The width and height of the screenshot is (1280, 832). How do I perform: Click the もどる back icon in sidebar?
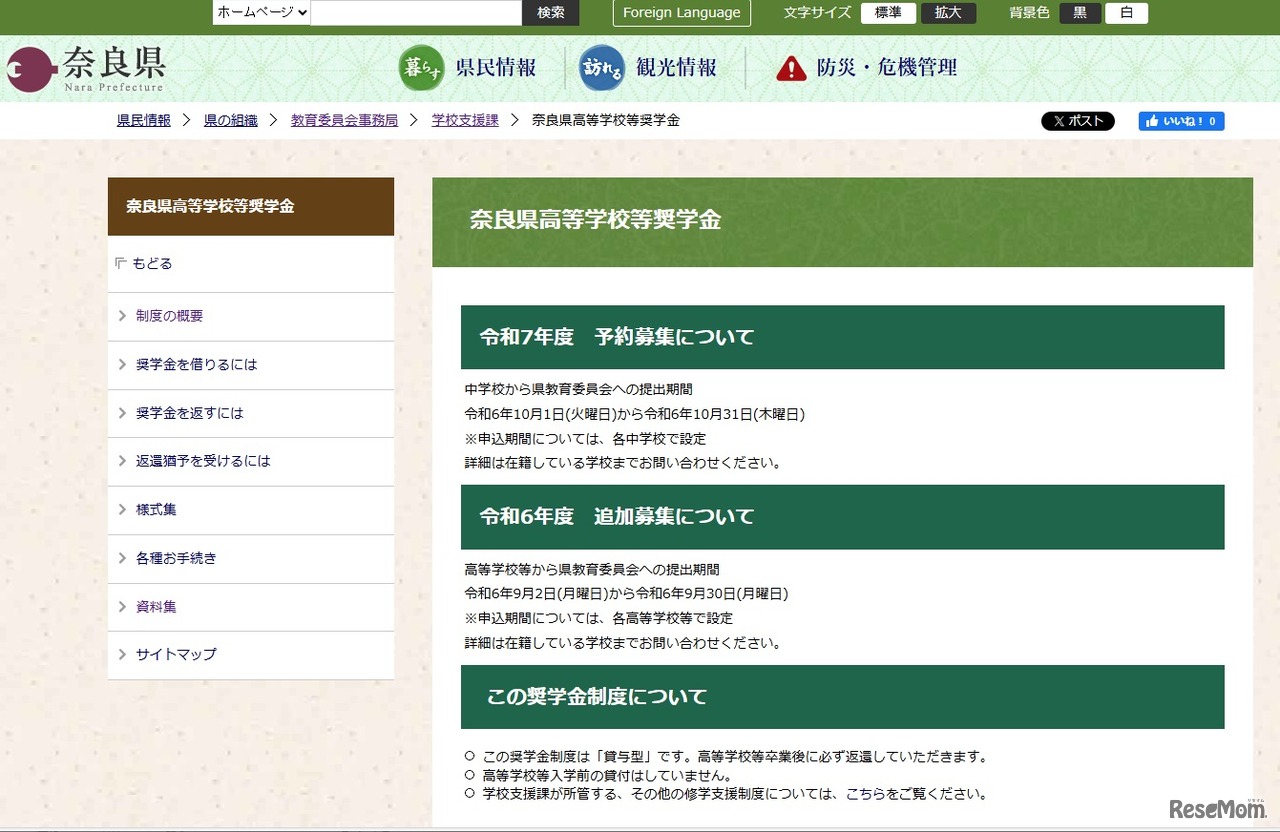(120, 263)
